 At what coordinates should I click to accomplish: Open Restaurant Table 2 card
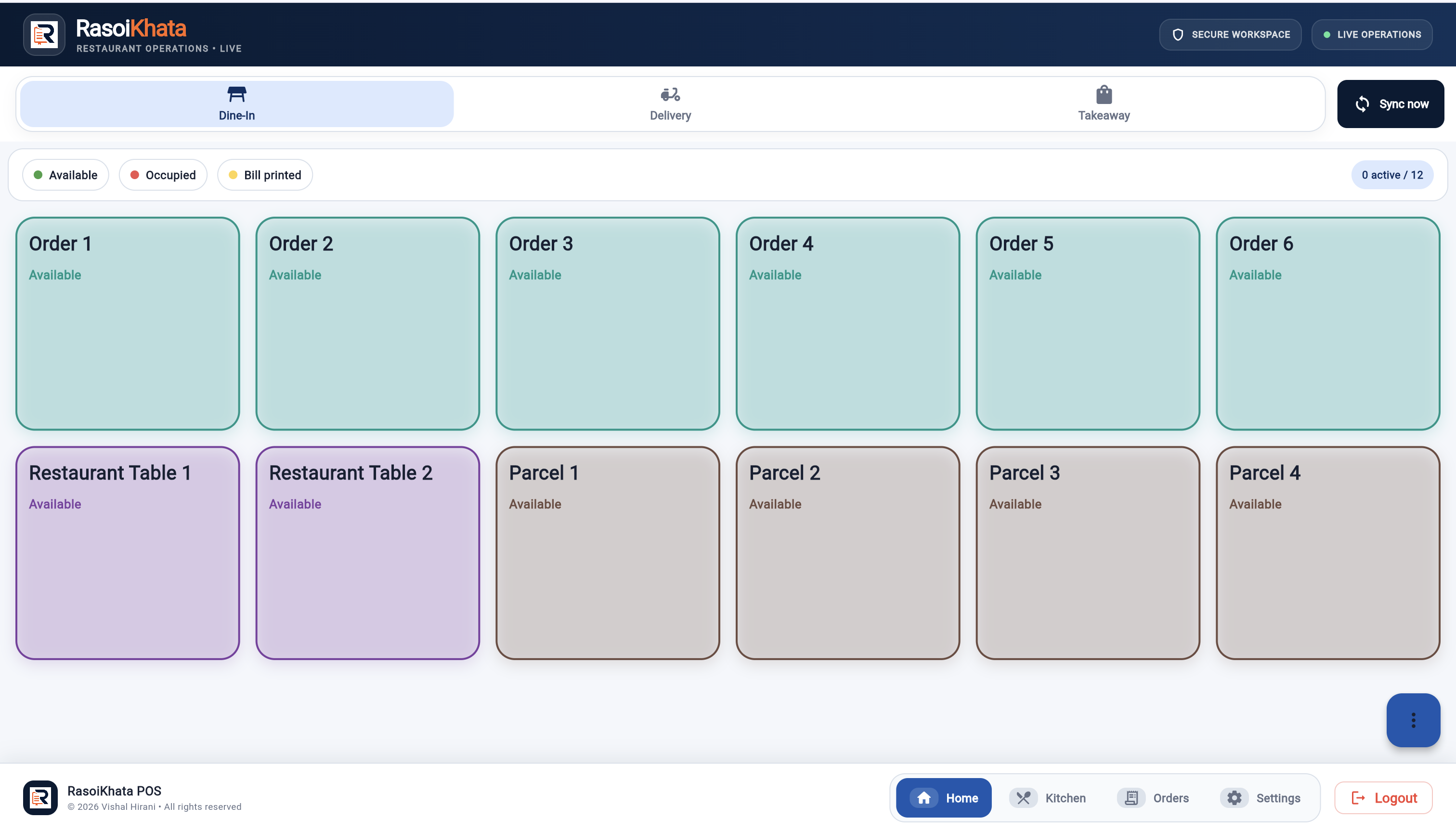[x=367, y=553]
